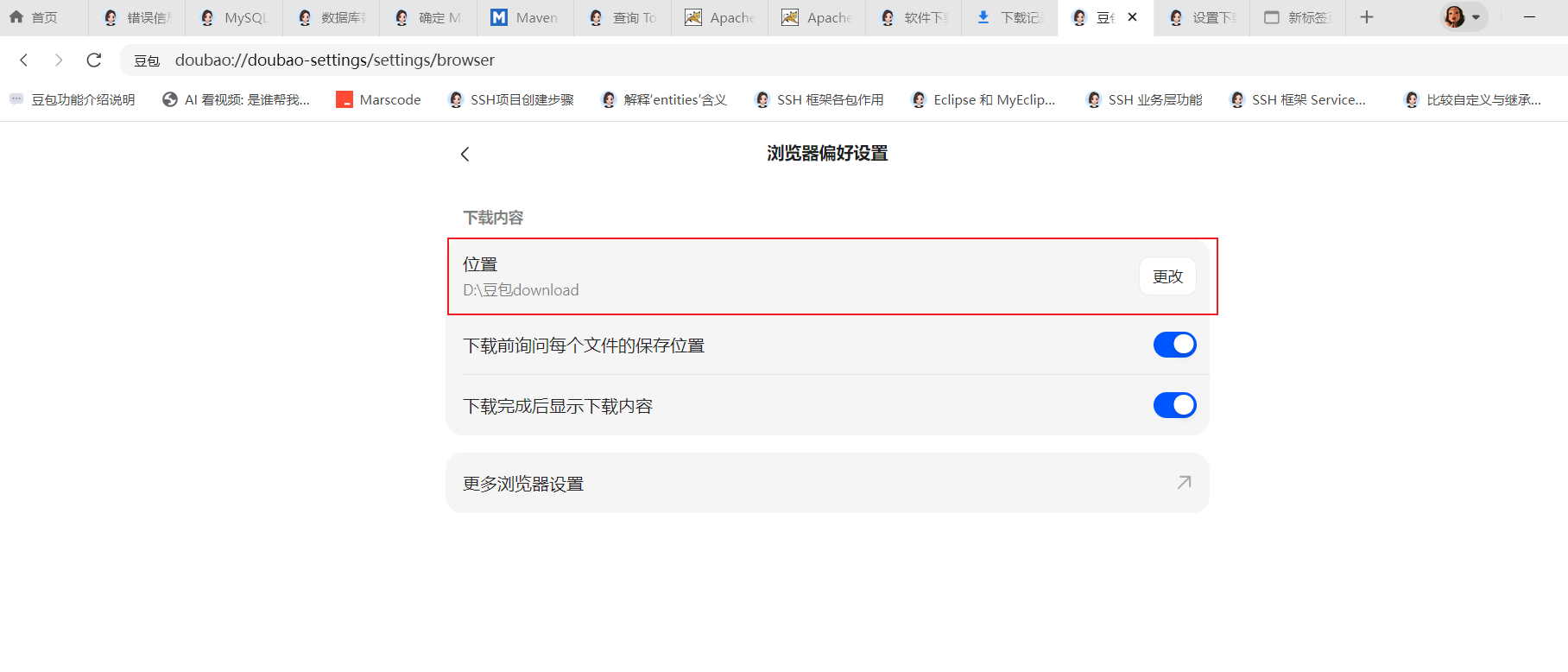Click the 豆包 label in address bar
Screen dimensions: 1568x672
147,60
